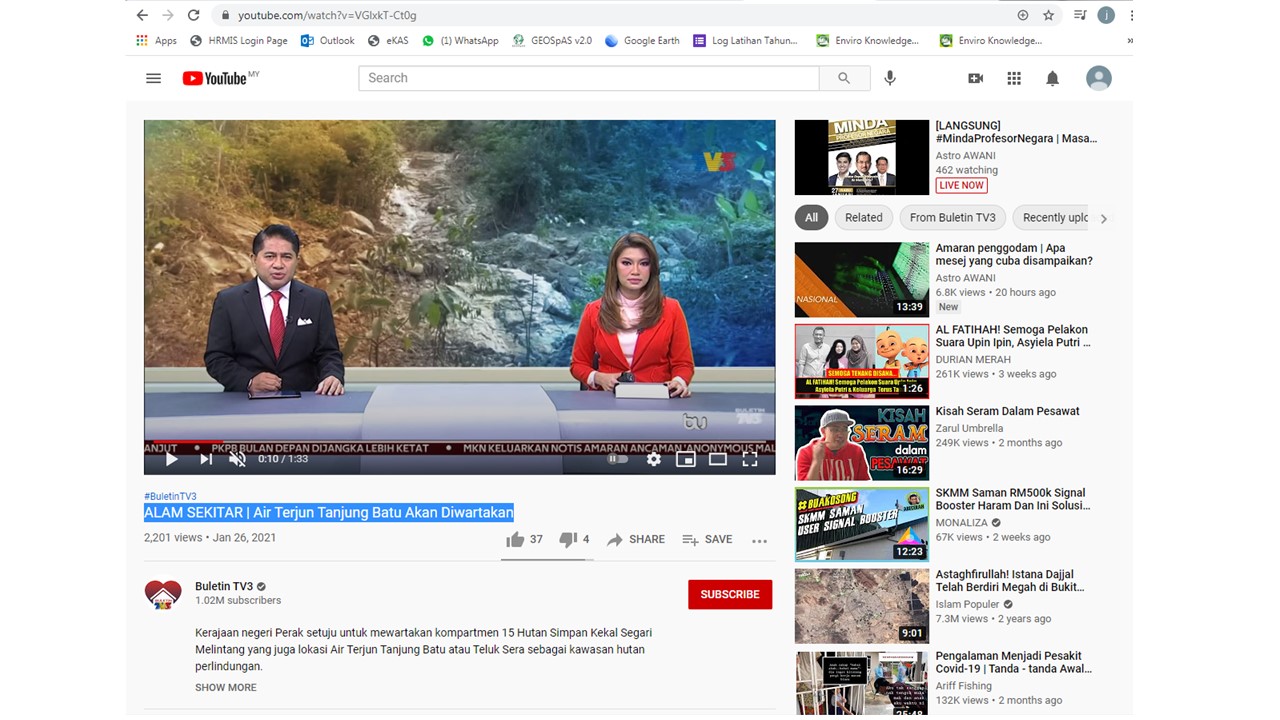
Task: Toggle the autoplay switch in player
Action: (618, 459)
